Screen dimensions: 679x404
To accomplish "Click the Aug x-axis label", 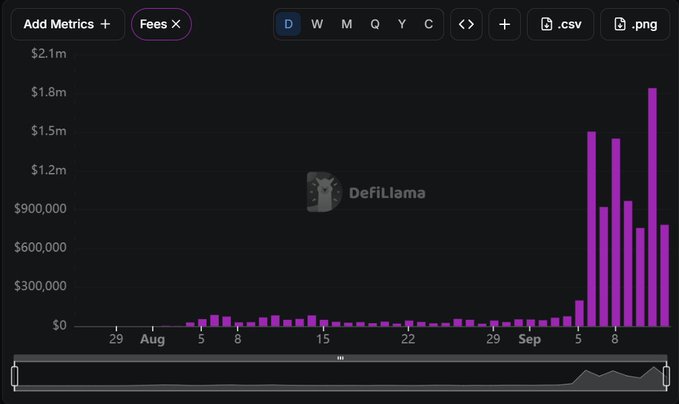I will (152, 339).
